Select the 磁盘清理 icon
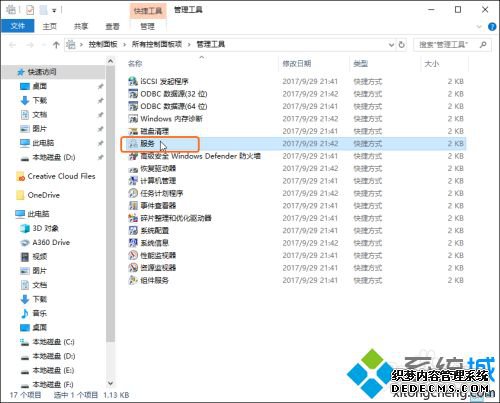500x403 pixels. click(x=133, y=131)
